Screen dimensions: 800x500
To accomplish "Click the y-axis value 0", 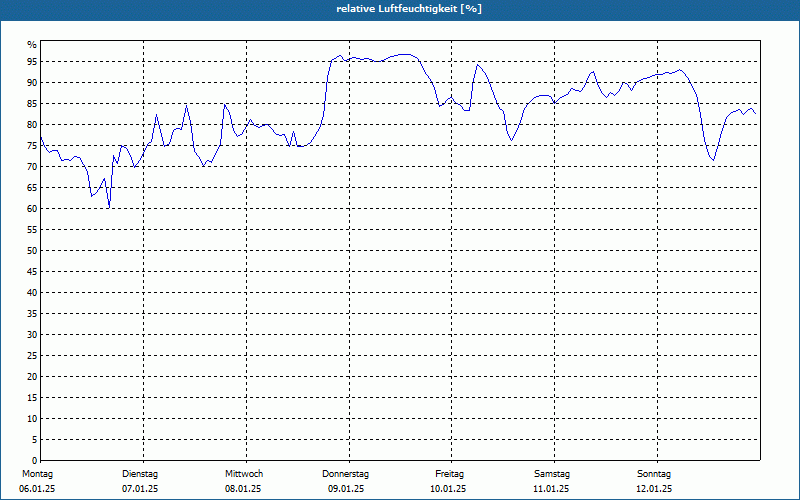I will pos(34,461).
